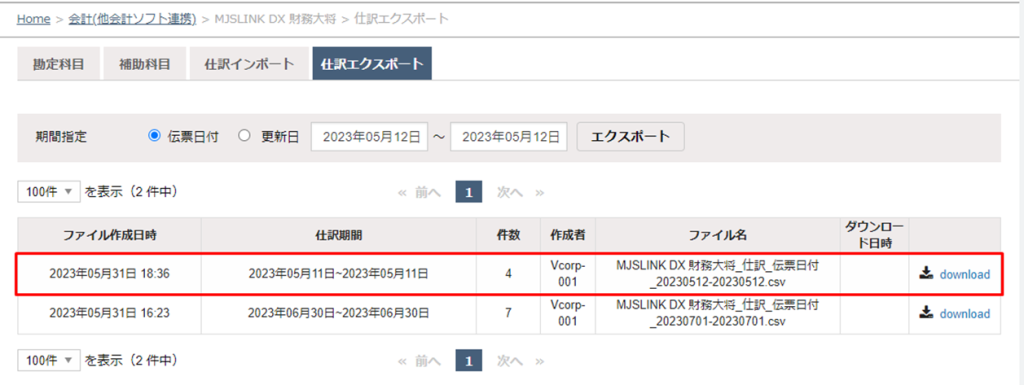Click the count value 7
The image size is (1024, 385).
tap(508, 314)
